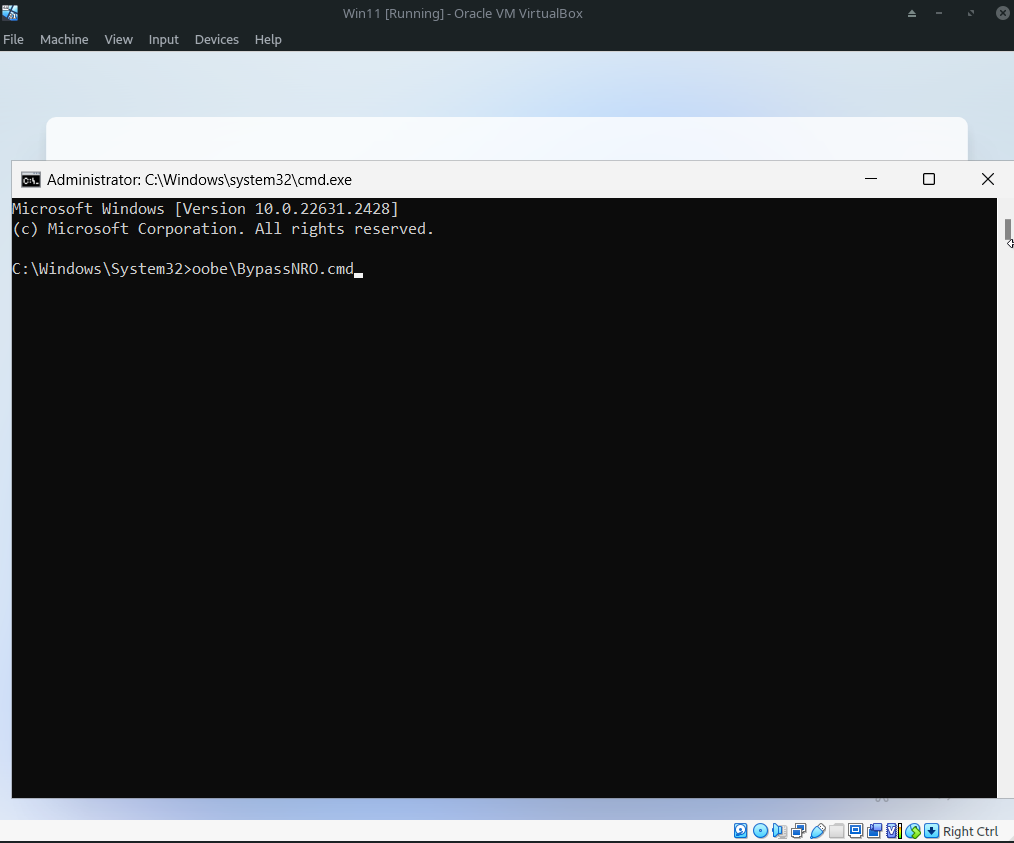Viewport: 1014px width, 843px height.
Task: Click the Microsoft Corporation copyright line
Action: pos(223,229)
